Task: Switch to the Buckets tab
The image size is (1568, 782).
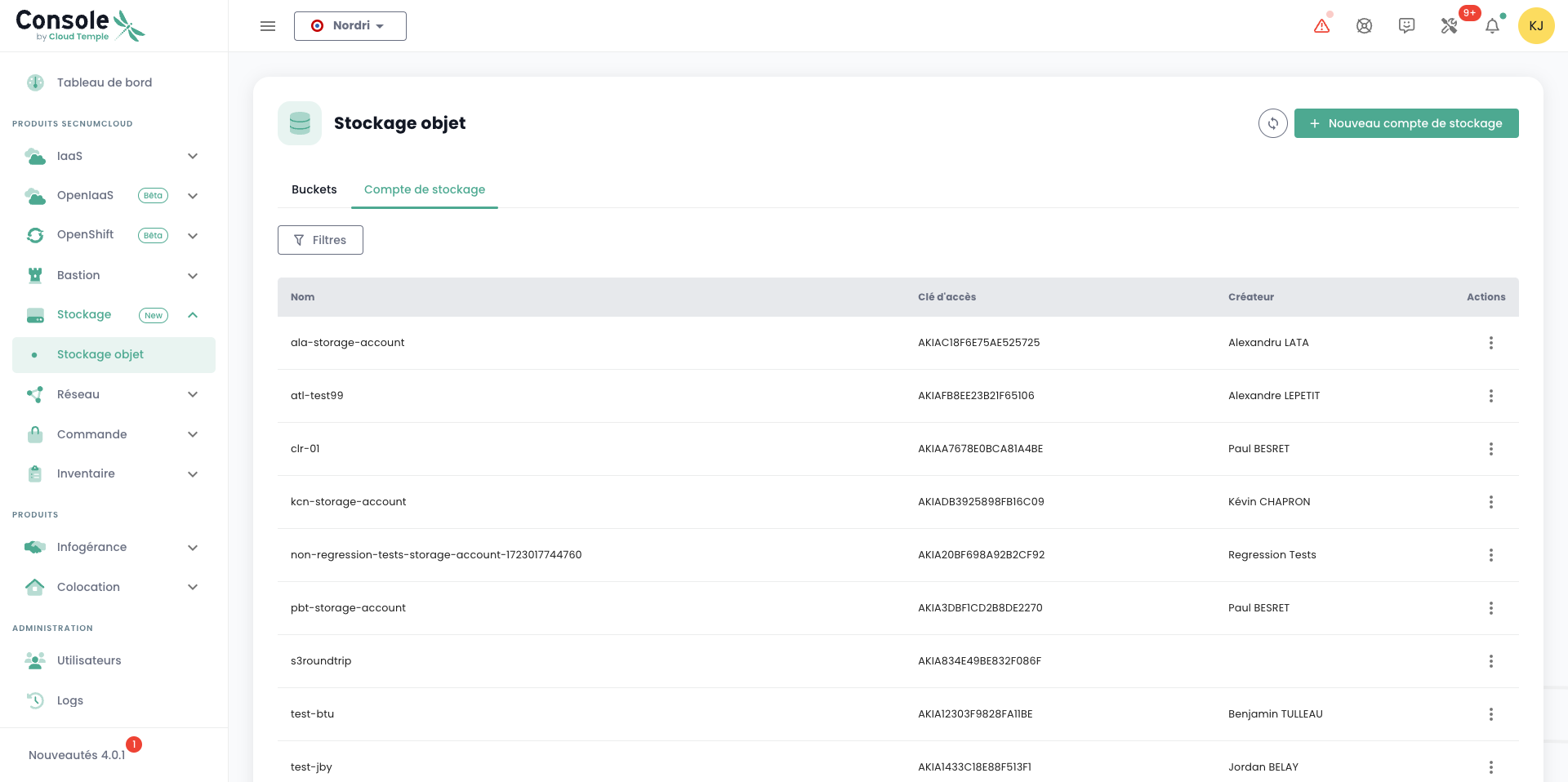Action: (x=314, y=189)
